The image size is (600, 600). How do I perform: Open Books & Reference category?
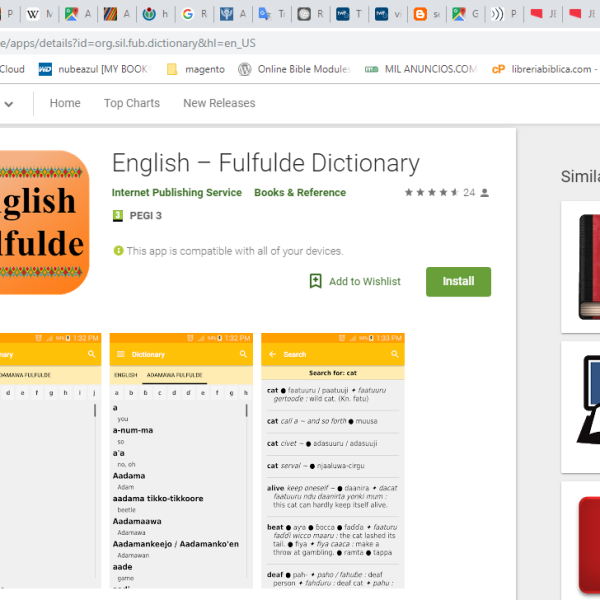[x=300, y=192]
